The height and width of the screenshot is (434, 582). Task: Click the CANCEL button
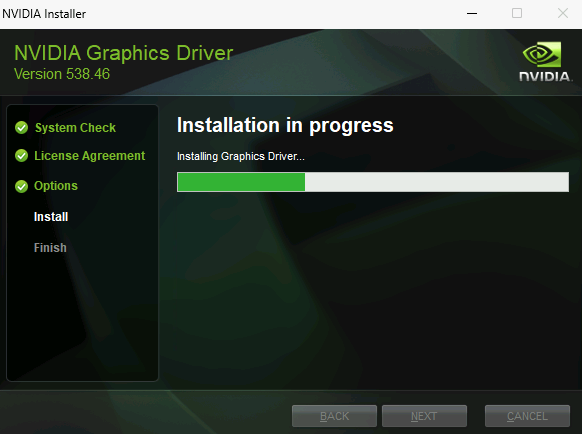click(x=527, y=416)
